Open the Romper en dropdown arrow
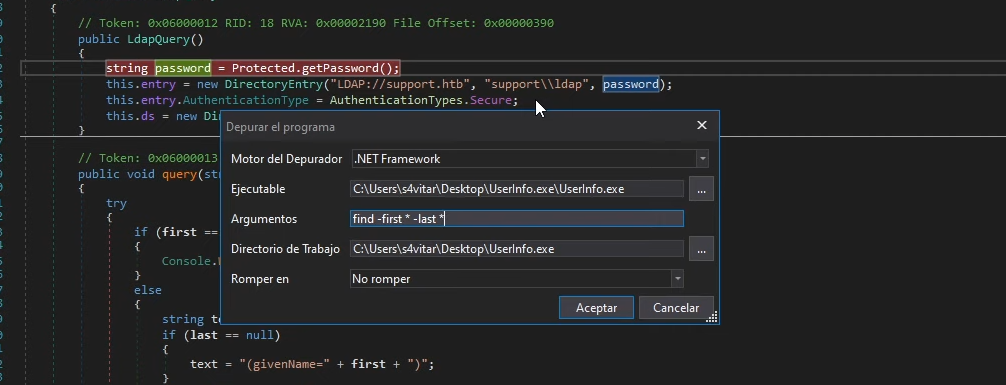Viewport: 1006px width, 385px height. click(678, 278)
